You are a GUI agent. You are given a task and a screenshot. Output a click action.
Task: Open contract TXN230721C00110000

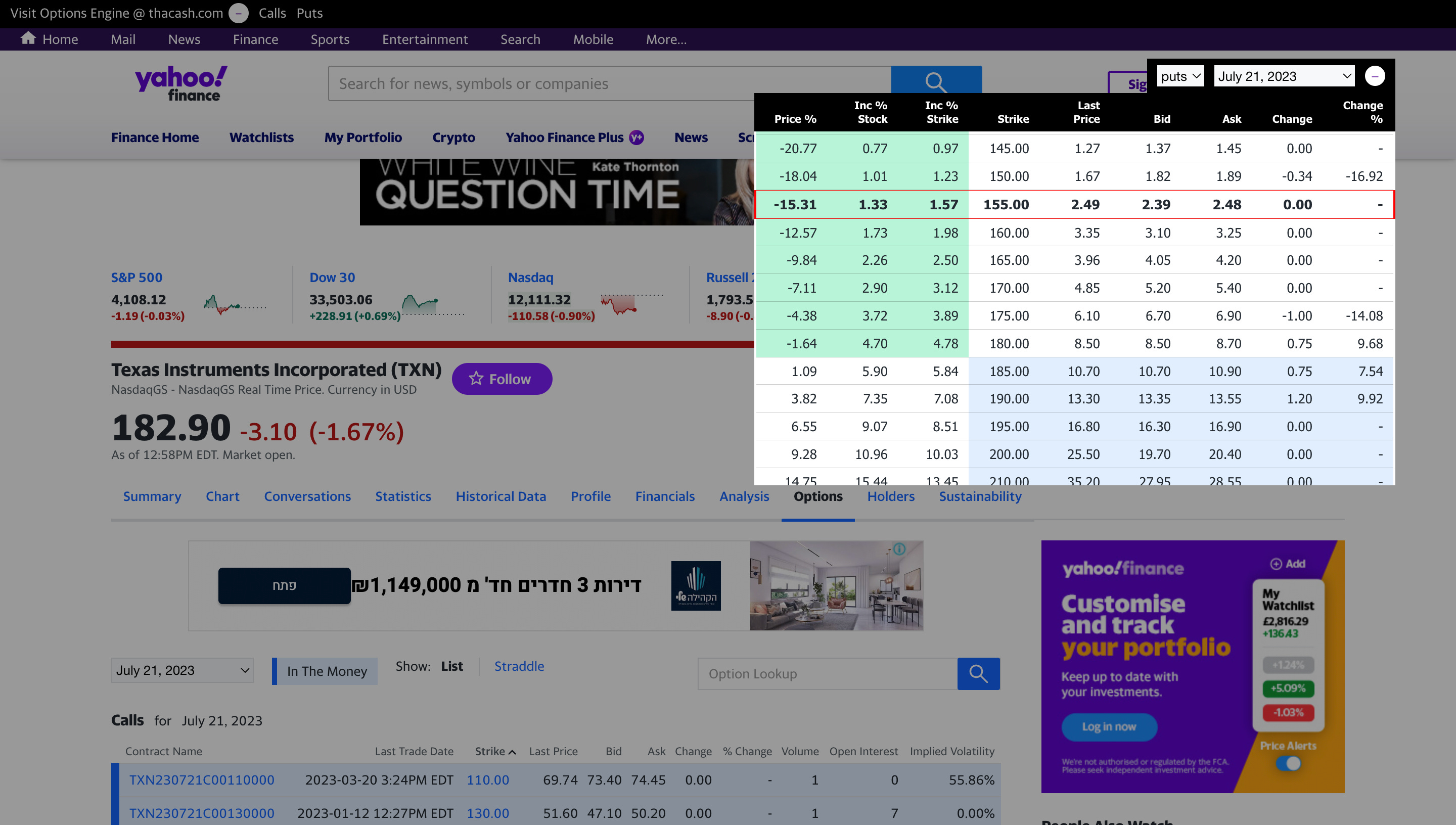coord(202,780)
